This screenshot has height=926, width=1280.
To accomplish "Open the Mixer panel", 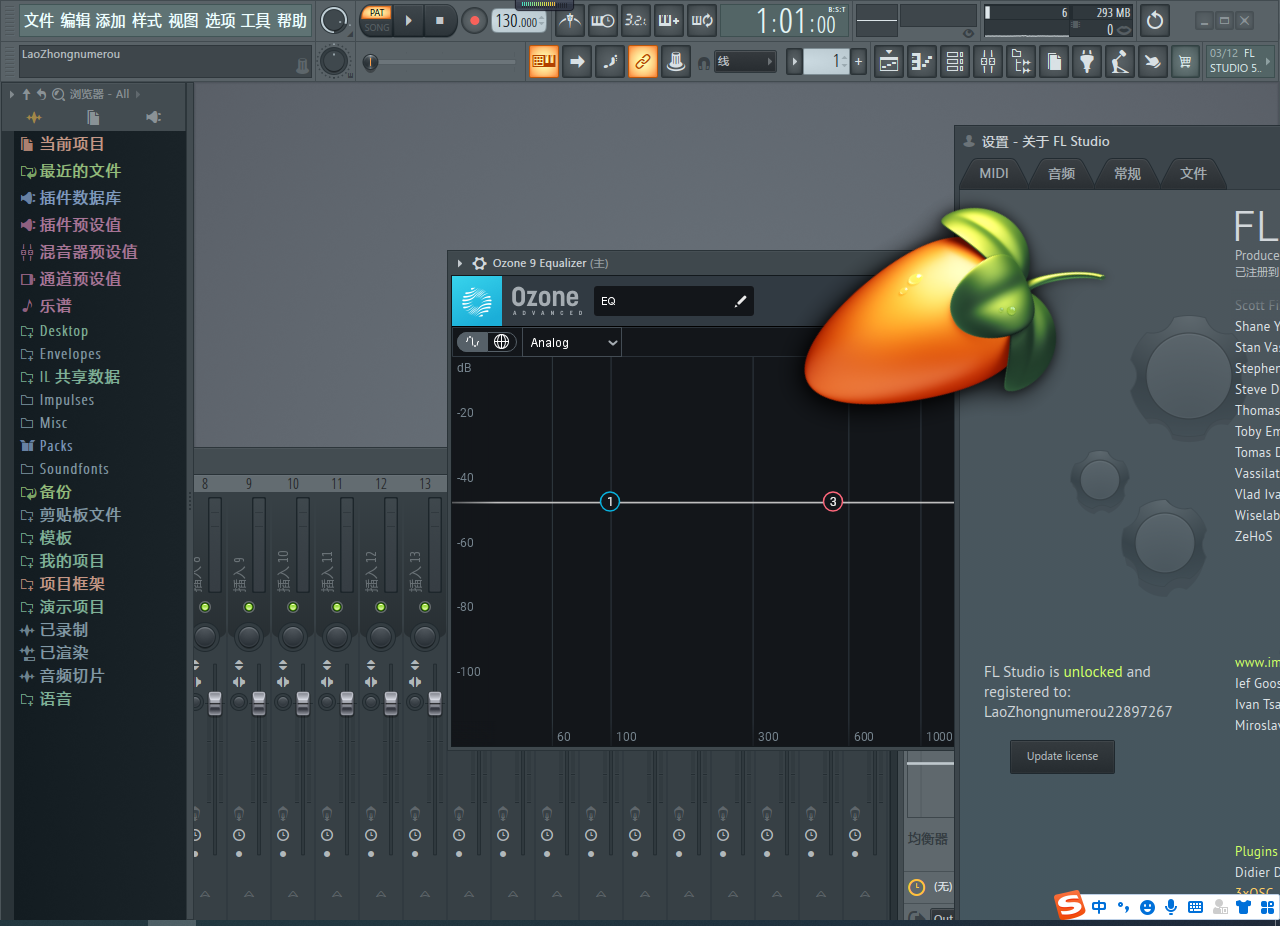I will (988, 61).
